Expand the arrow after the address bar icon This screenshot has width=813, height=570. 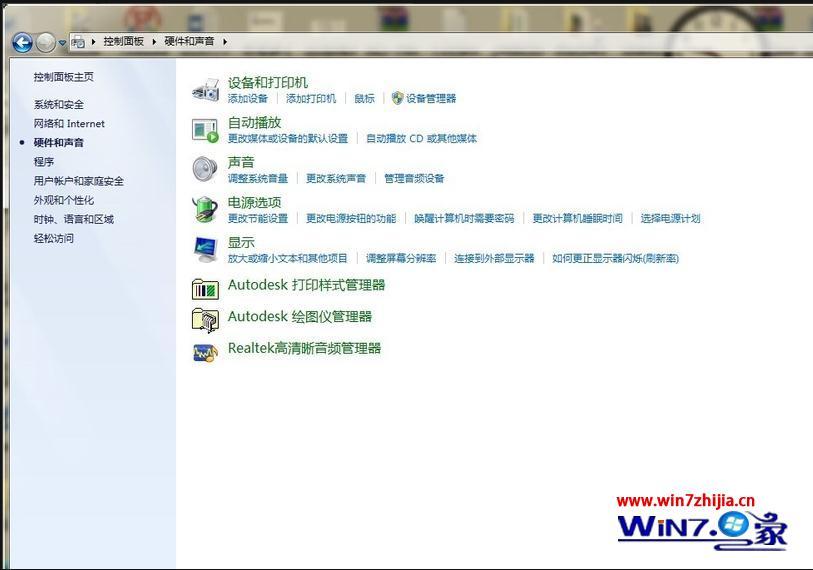pos(93,41)
